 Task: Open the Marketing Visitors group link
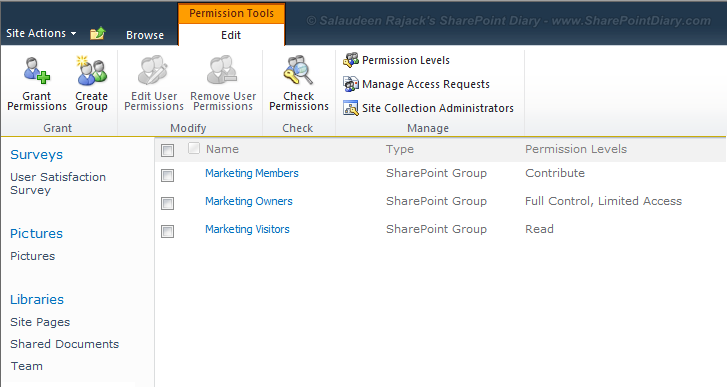point(247,229)
